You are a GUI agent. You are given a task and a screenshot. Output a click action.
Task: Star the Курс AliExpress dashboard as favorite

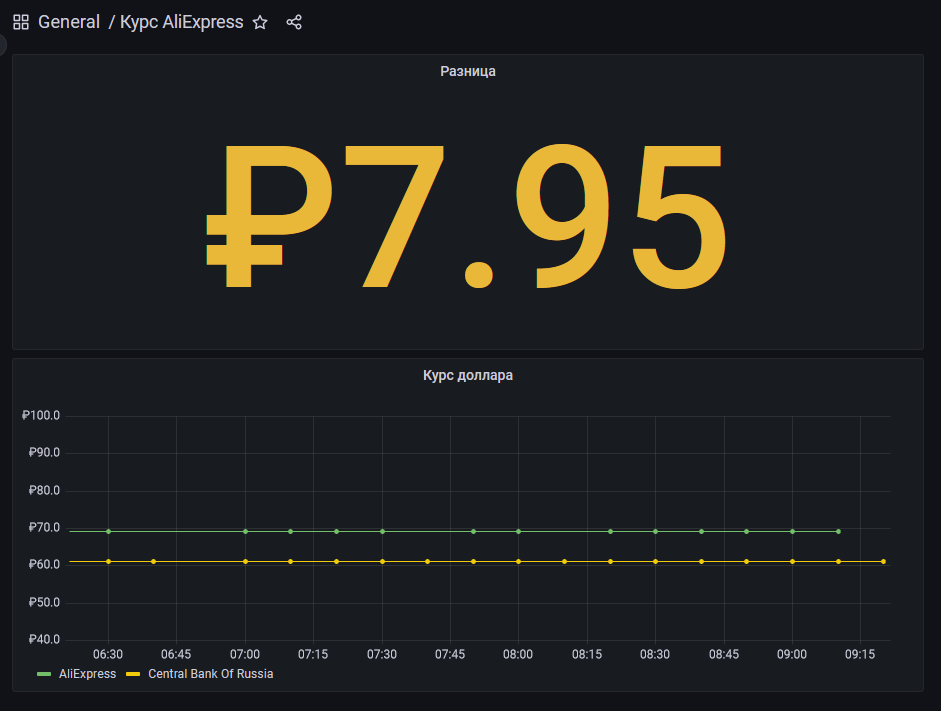[260, 22]
